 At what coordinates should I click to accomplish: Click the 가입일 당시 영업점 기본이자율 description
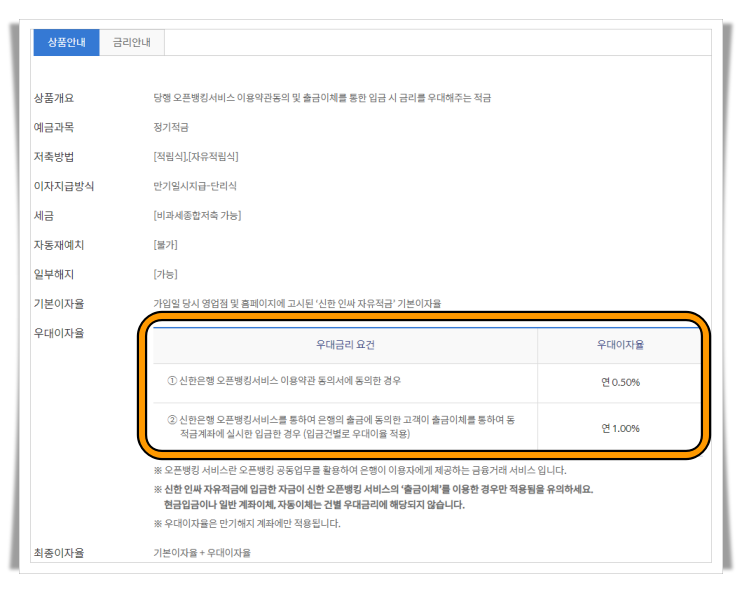(297, 304)
